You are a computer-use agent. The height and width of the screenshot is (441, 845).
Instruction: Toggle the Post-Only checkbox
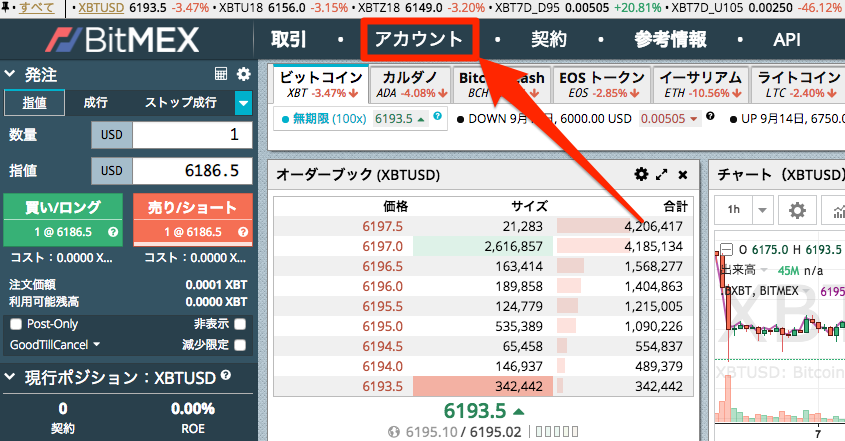(x=16, y=324)
